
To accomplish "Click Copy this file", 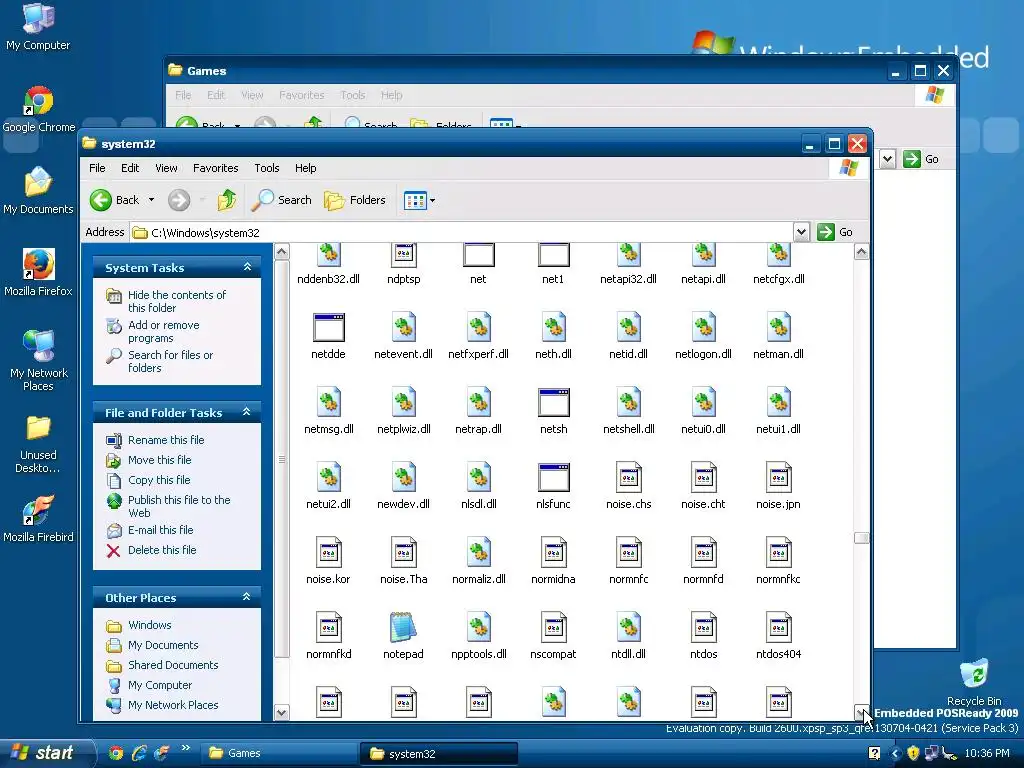I will click(159, 480).
